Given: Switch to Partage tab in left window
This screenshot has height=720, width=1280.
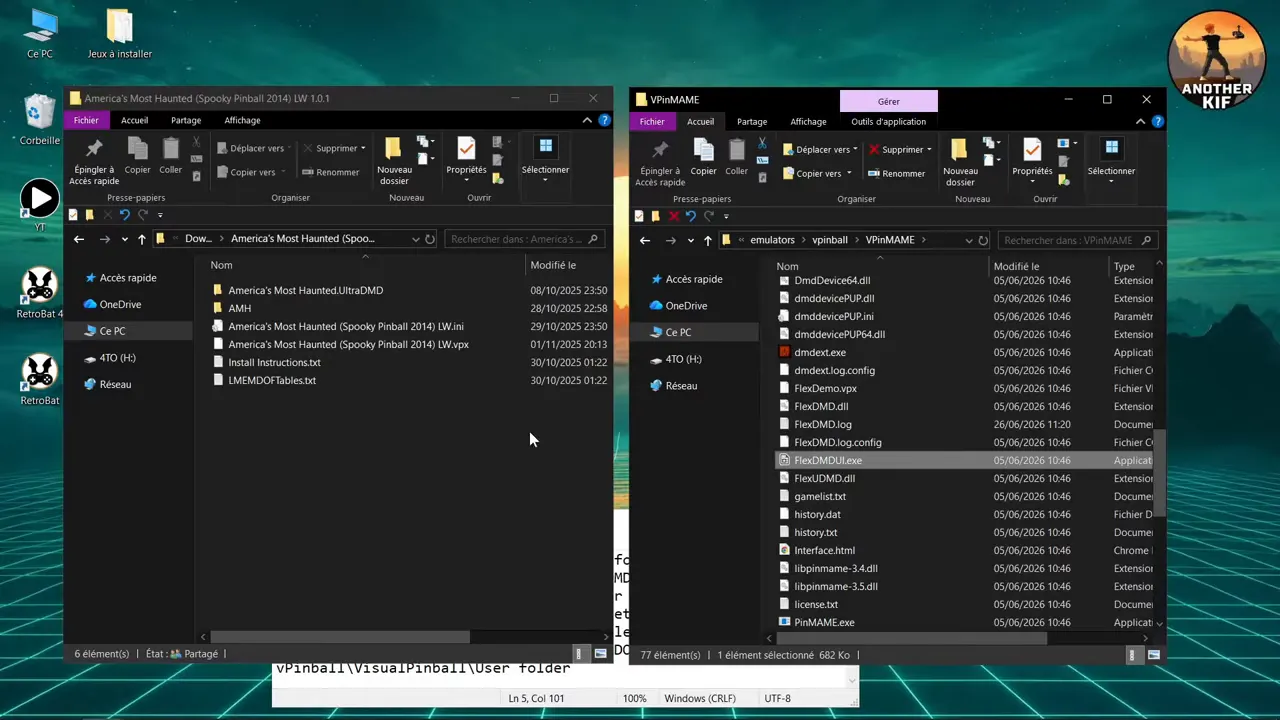Looking at the screenshot, I should click(186, 120).
